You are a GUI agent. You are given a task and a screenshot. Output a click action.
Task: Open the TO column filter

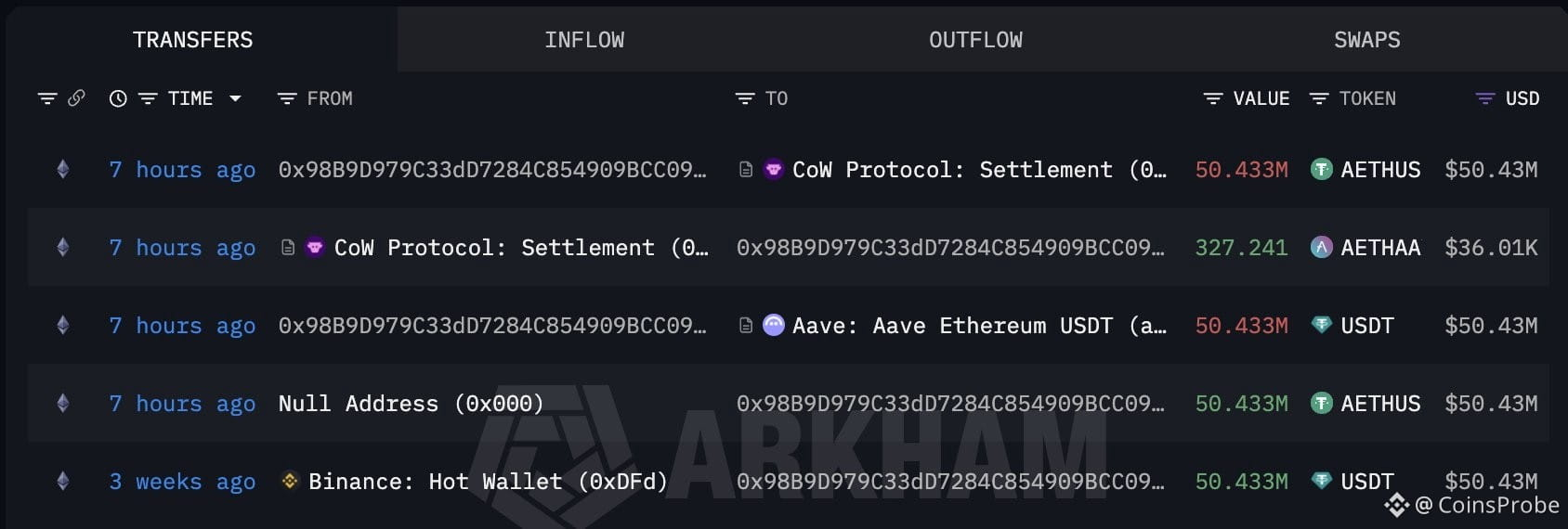[745, 98]
